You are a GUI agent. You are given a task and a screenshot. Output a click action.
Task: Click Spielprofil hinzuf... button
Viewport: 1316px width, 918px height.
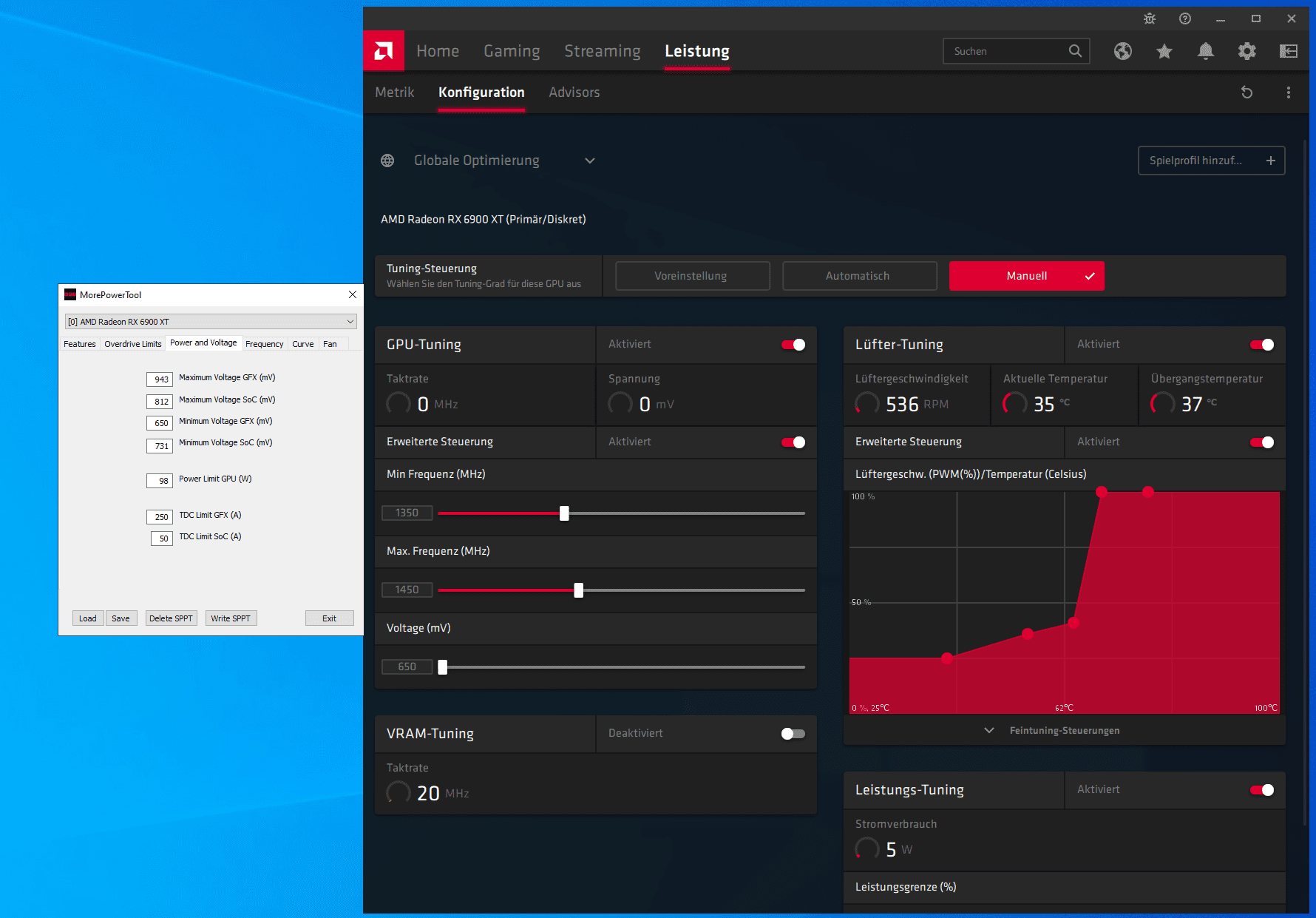[x=1211, y=161]
